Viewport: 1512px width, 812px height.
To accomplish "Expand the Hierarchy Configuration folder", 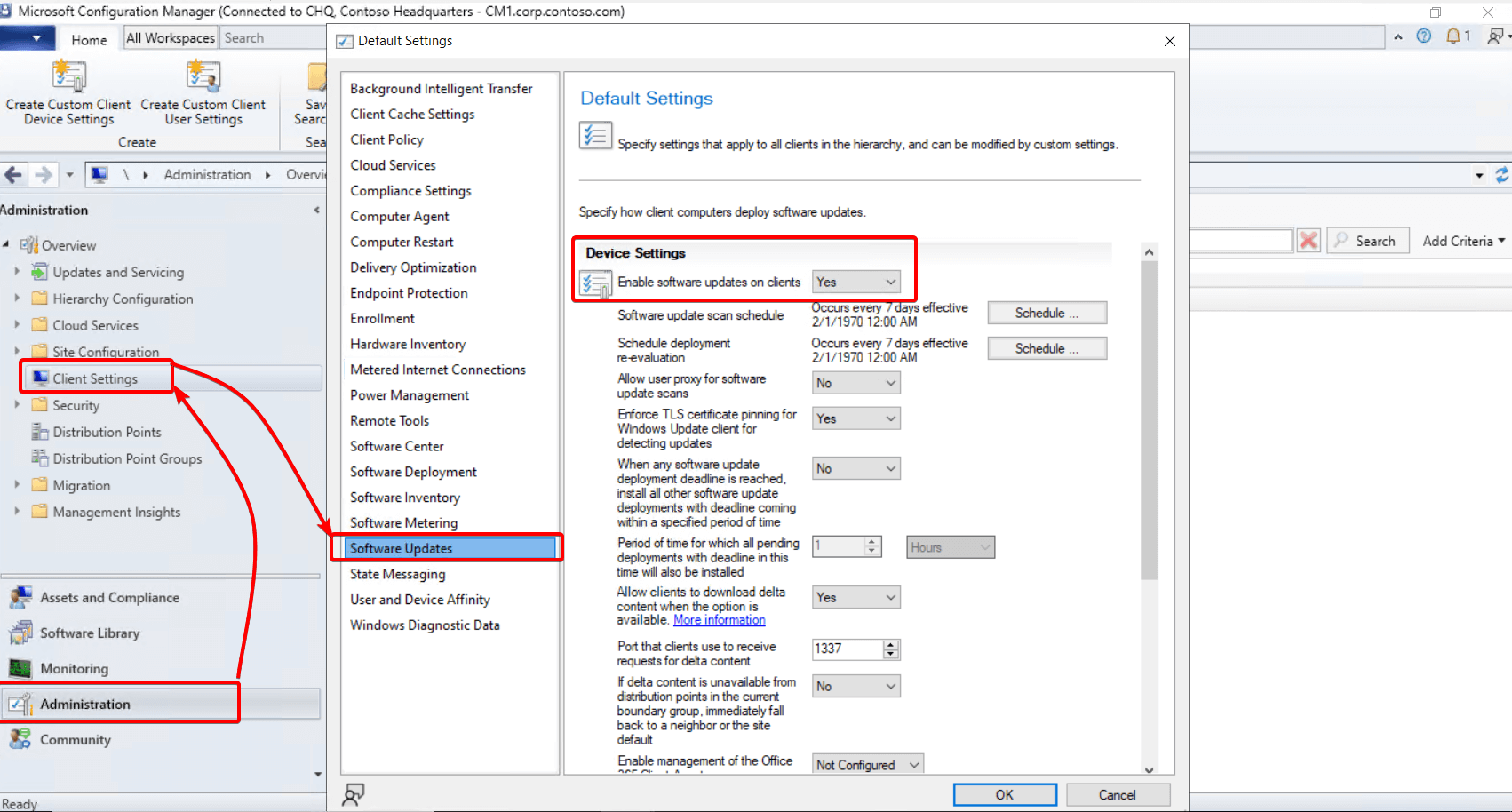I will tap(17, 299).
